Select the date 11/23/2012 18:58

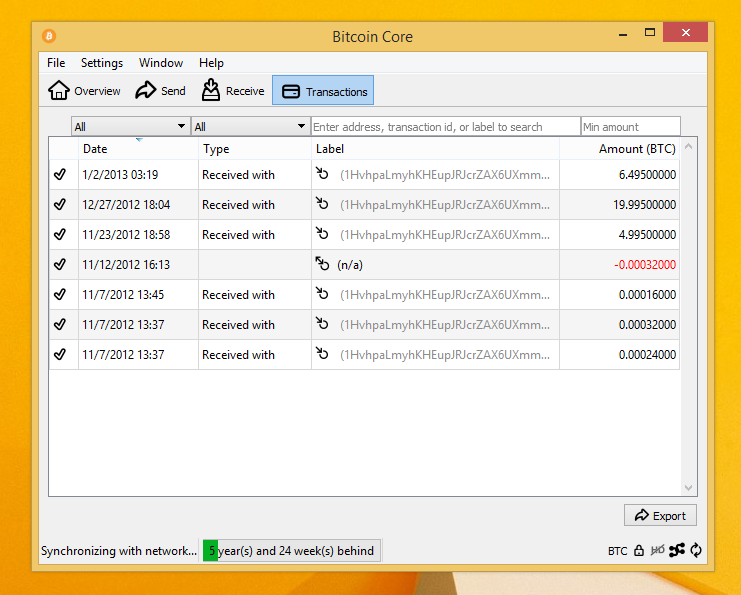point(126,235)
